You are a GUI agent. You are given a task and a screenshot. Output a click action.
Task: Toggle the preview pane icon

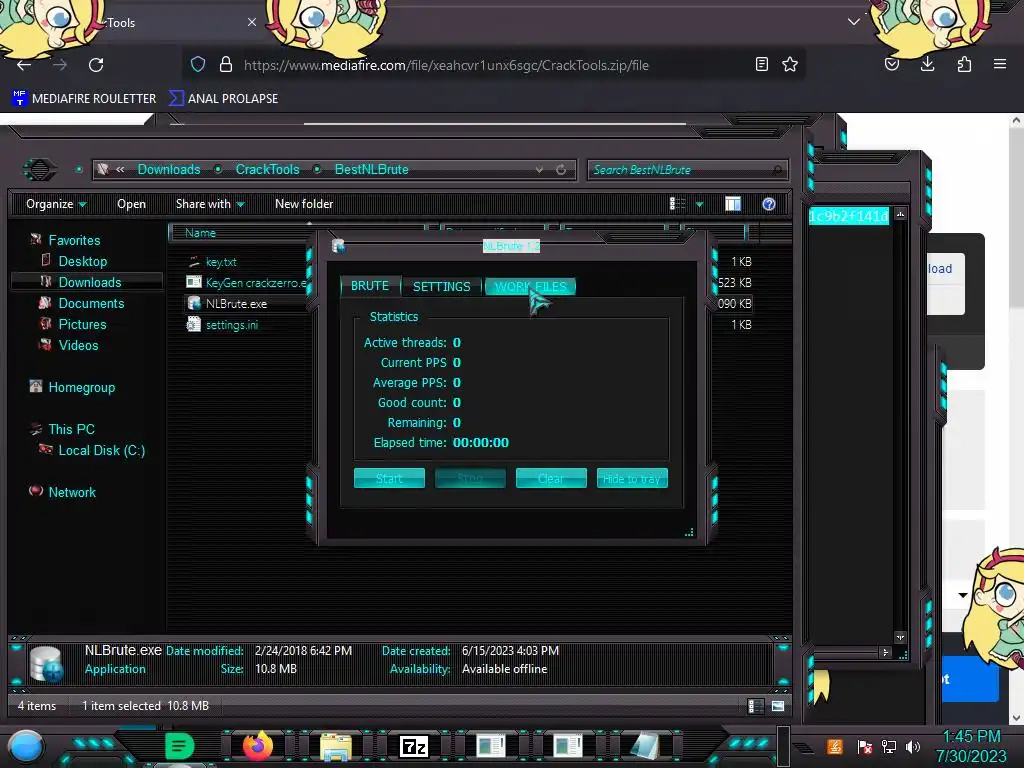point(733,204)
